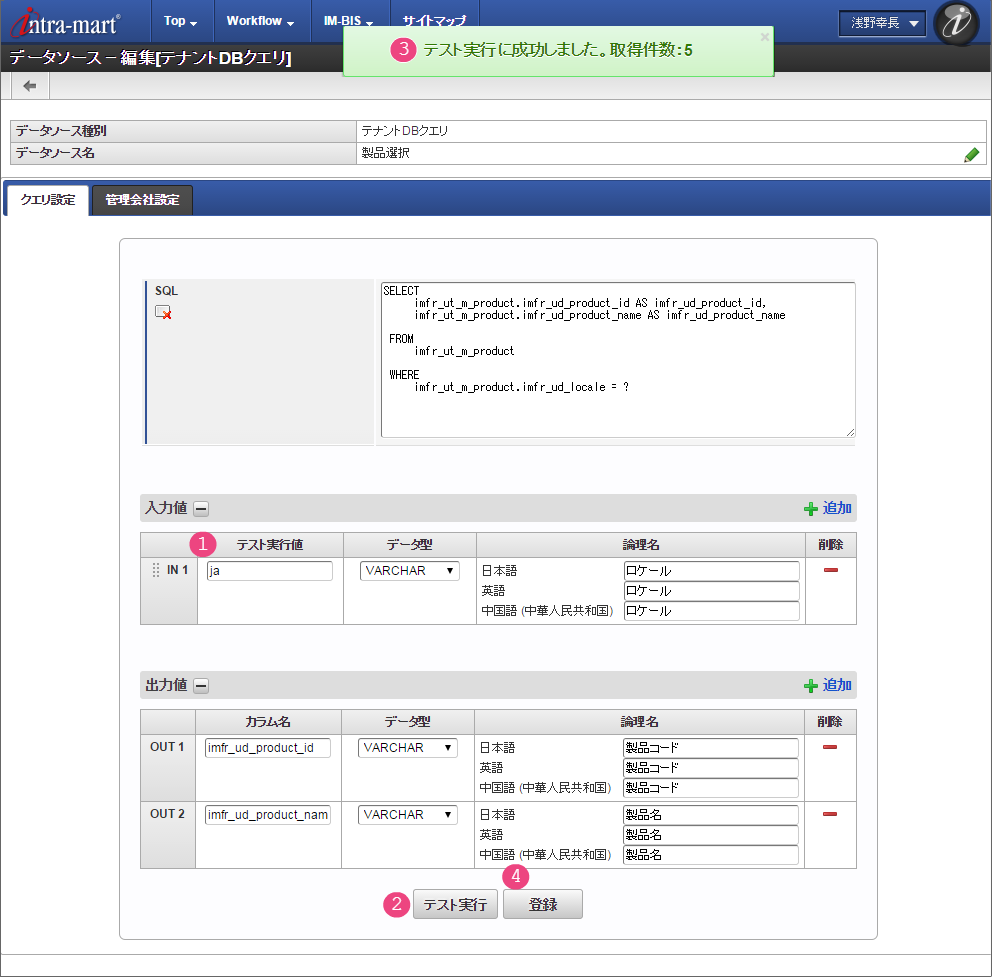Switch to the 管理会社設定 tab
Image resolution: width=992 pixels, height=977 pixels.
click(142, 200)
